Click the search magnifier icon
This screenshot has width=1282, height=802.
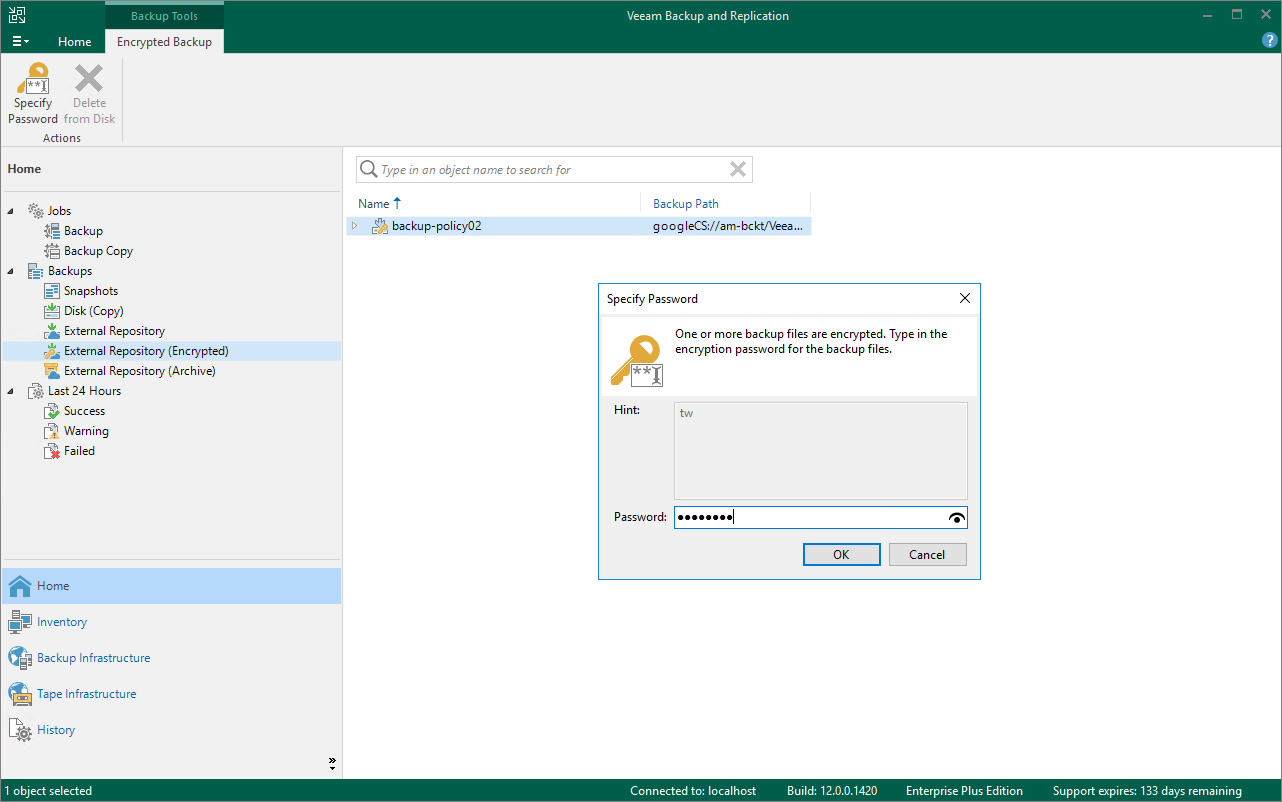[x=368, y=169]
